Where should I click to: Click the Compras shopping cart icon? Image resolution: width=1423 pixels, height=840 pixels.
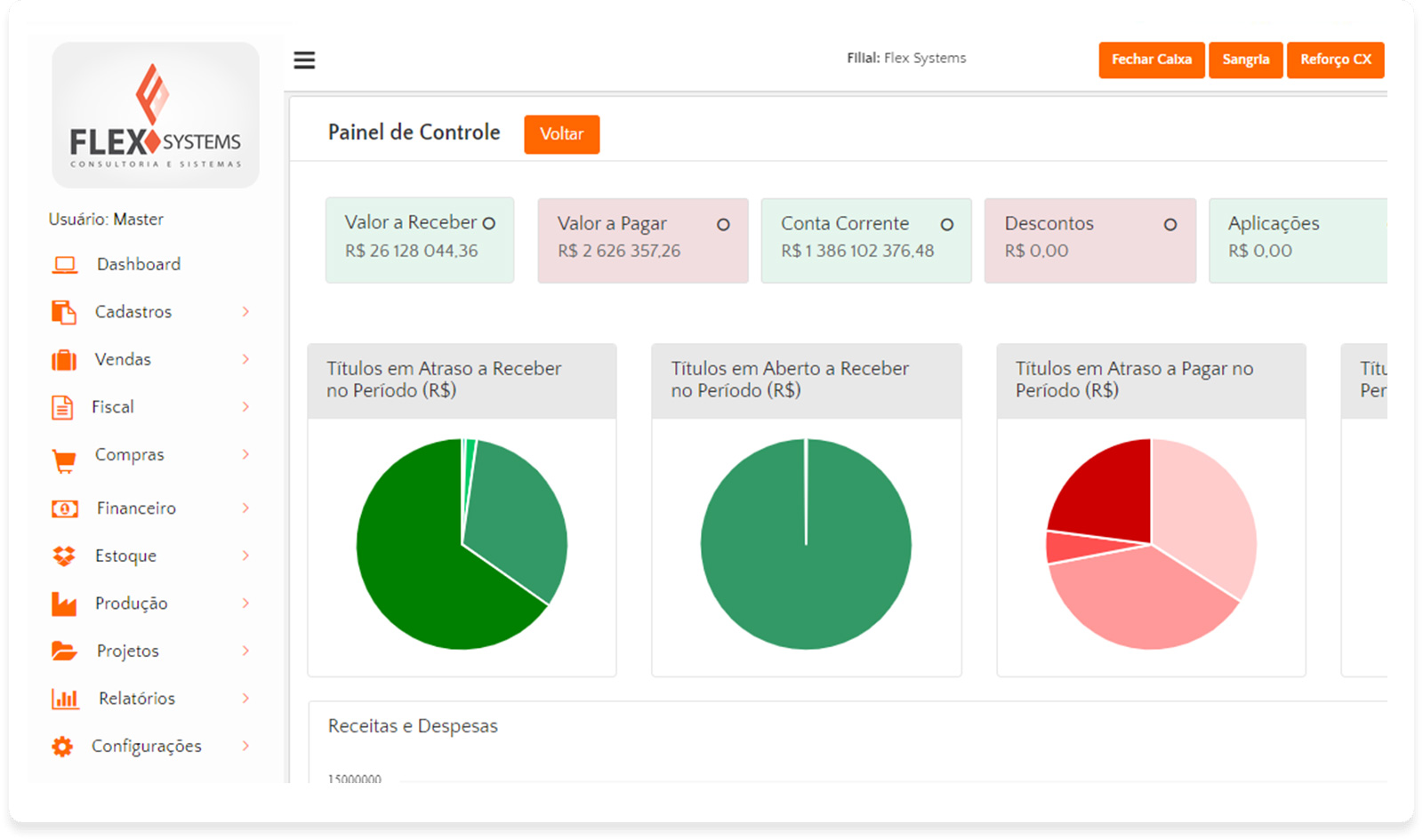tap(64, 460)
